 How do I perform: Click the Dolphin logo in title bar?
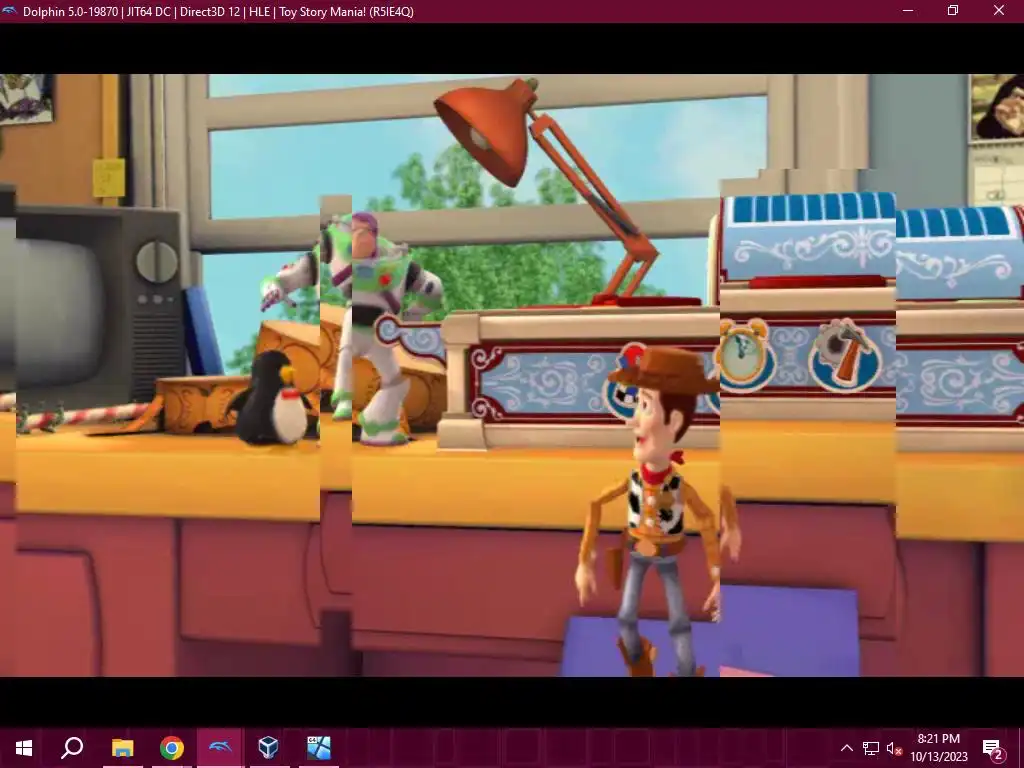click(x=9, y=10)
